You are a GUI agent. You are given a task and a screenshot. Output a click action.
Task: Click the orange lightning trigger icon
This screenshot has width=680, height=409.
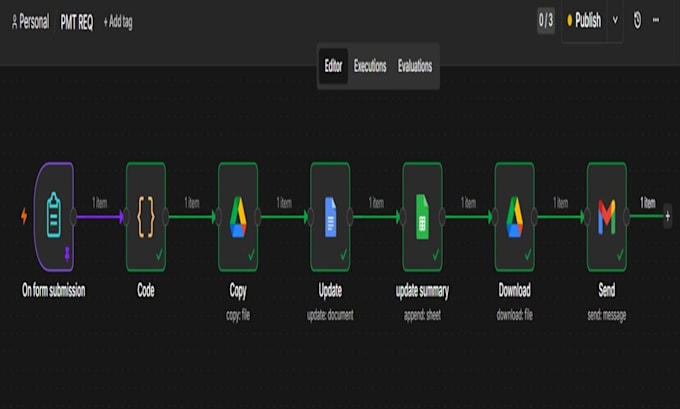24,216
